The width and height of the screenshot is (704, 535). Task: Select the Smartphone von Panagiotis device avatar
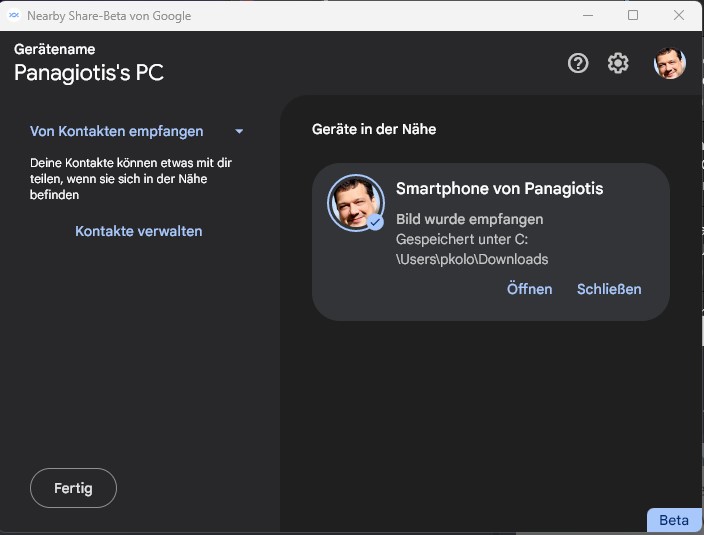tap(356, 203)
